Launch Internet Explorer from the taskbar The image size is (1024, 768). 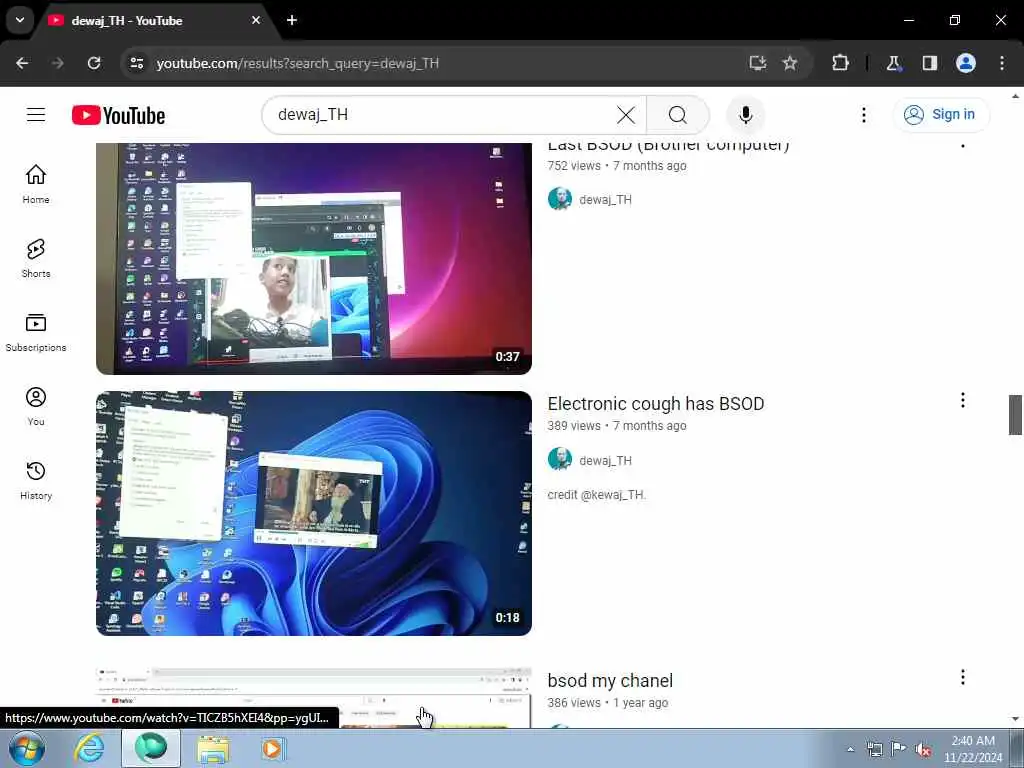click(x=89, y=749)
